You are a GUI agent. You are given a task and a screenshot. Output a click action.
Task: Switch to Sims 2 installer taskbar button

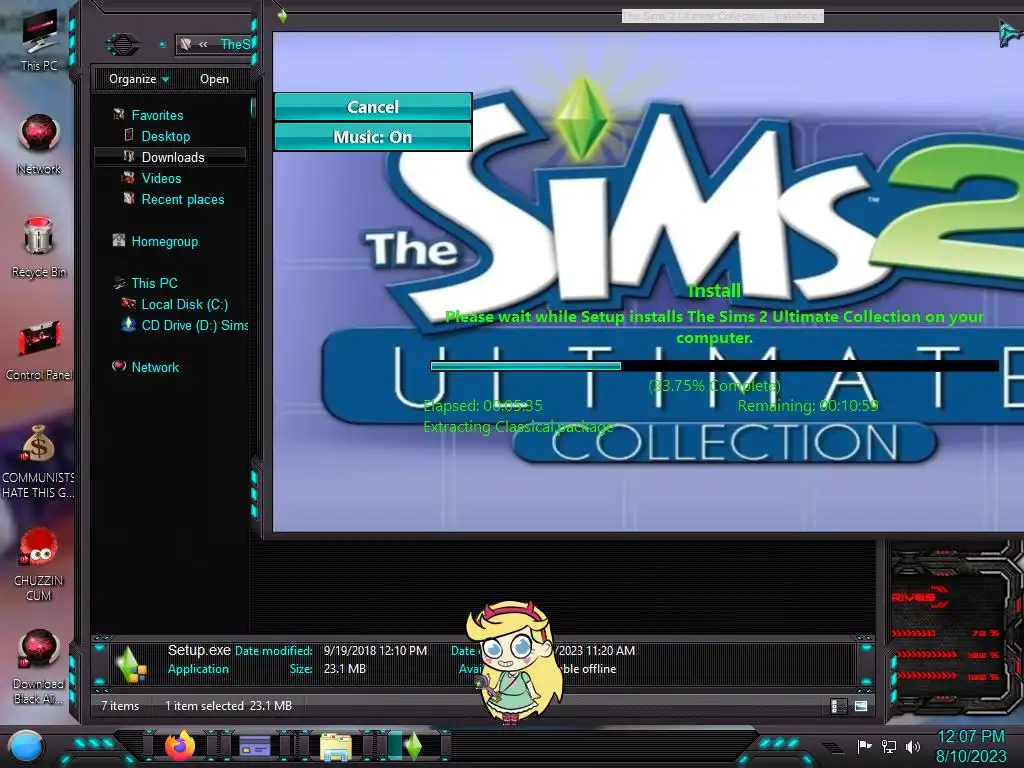[x=413, y=746]
